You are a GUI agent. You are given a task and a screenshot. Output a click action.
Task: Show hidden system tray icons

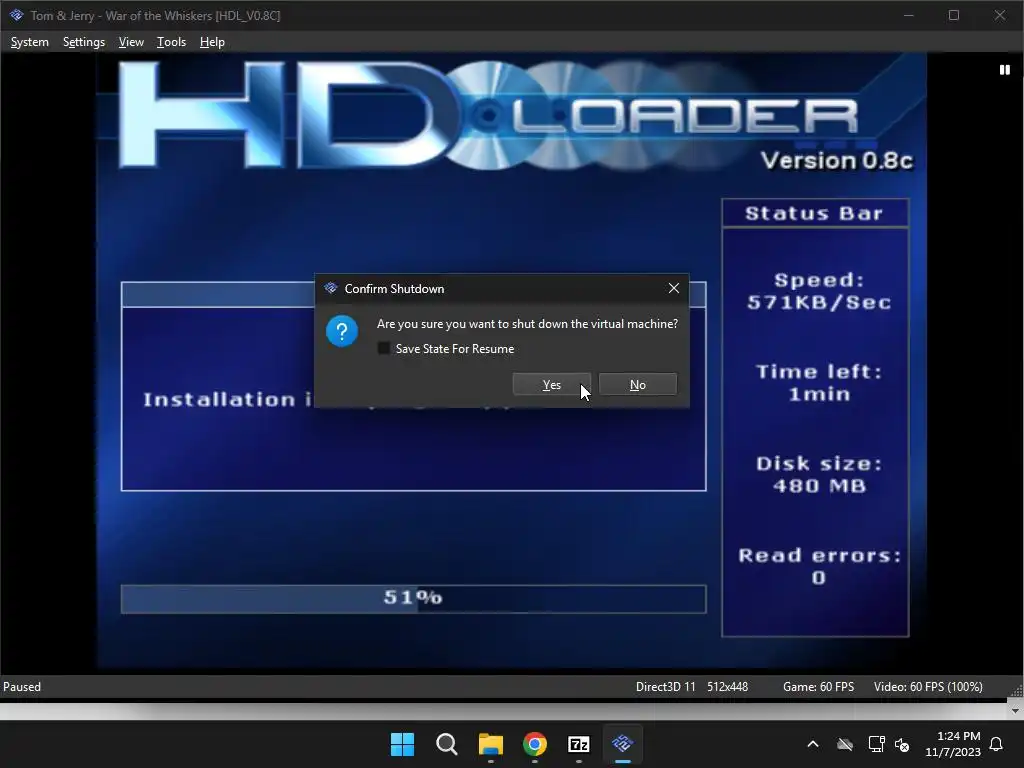point(813,744)
